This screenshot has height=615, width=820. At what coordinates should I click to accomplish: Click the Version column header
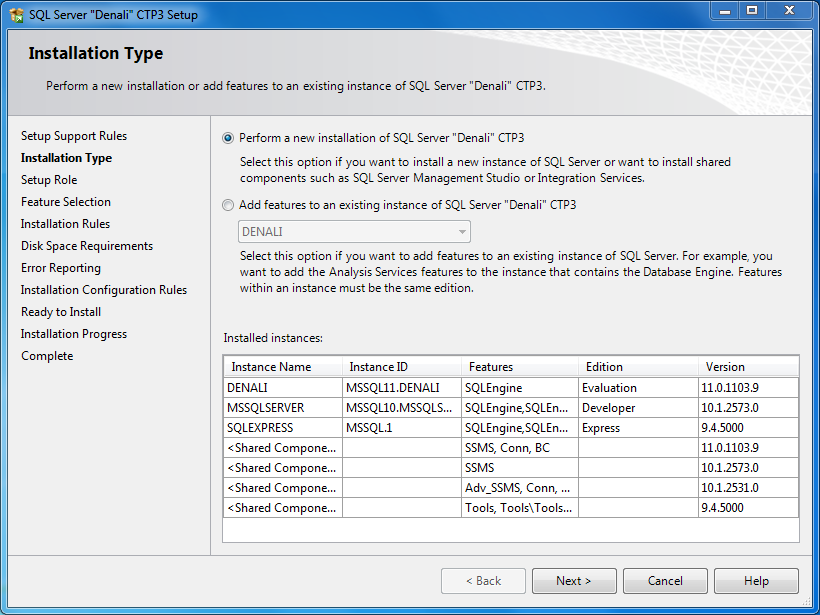748,367
